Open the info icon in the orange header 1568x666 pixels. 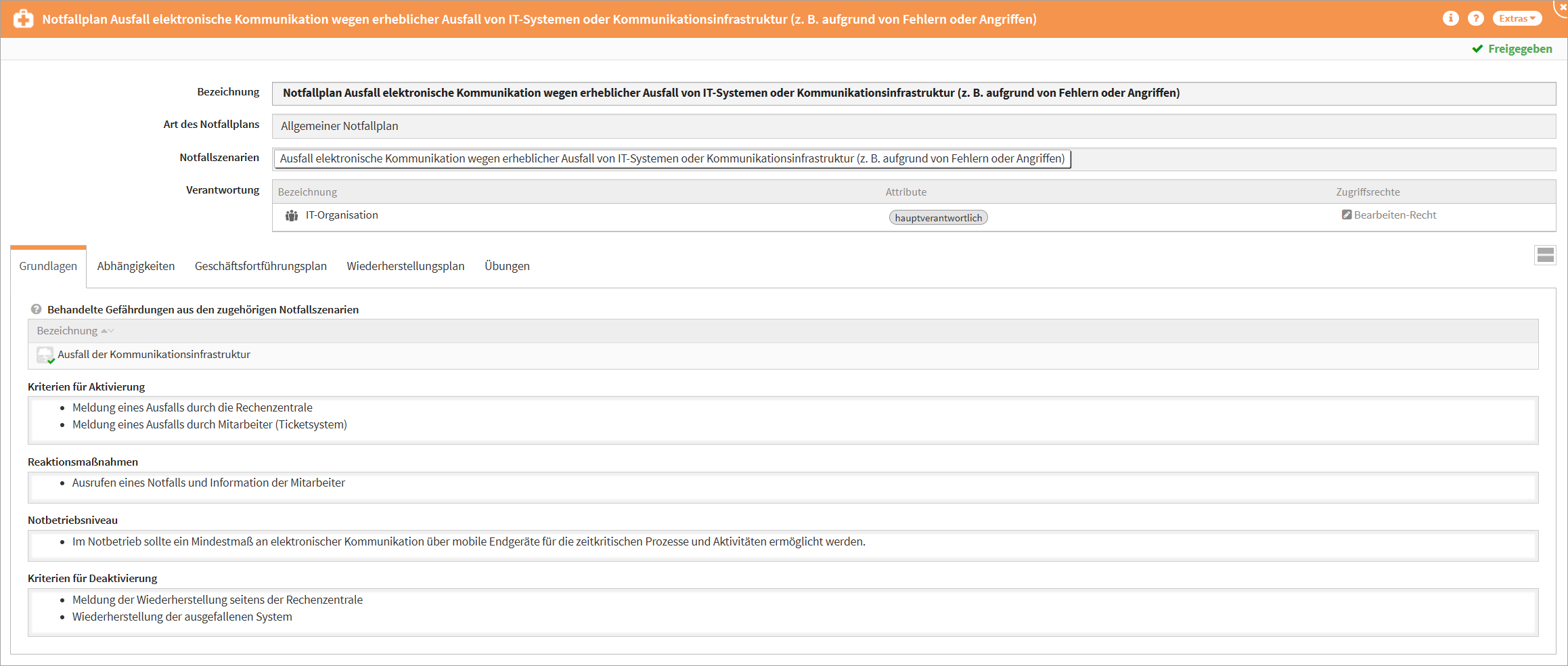(x=1450, y=18)
